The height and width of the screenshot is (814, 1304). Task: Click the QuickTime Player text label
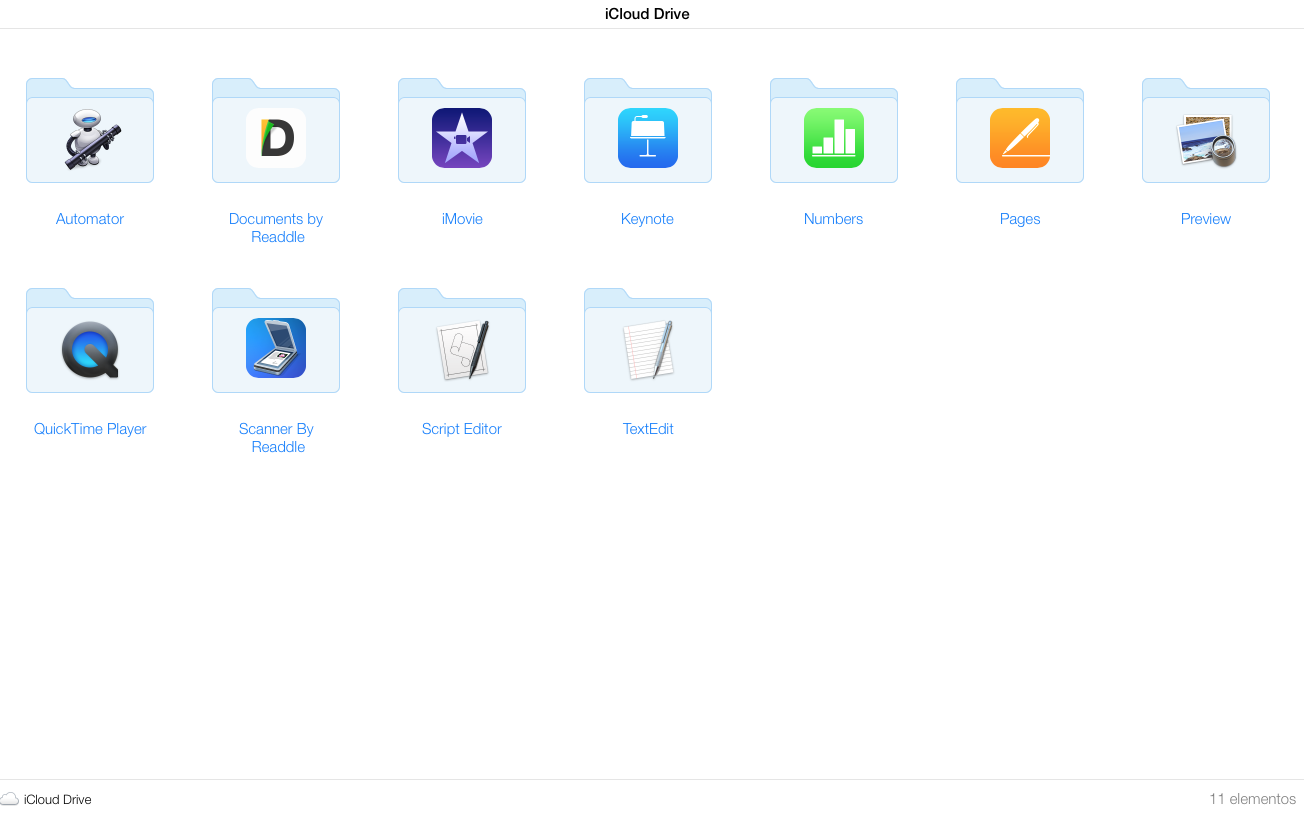90,429
